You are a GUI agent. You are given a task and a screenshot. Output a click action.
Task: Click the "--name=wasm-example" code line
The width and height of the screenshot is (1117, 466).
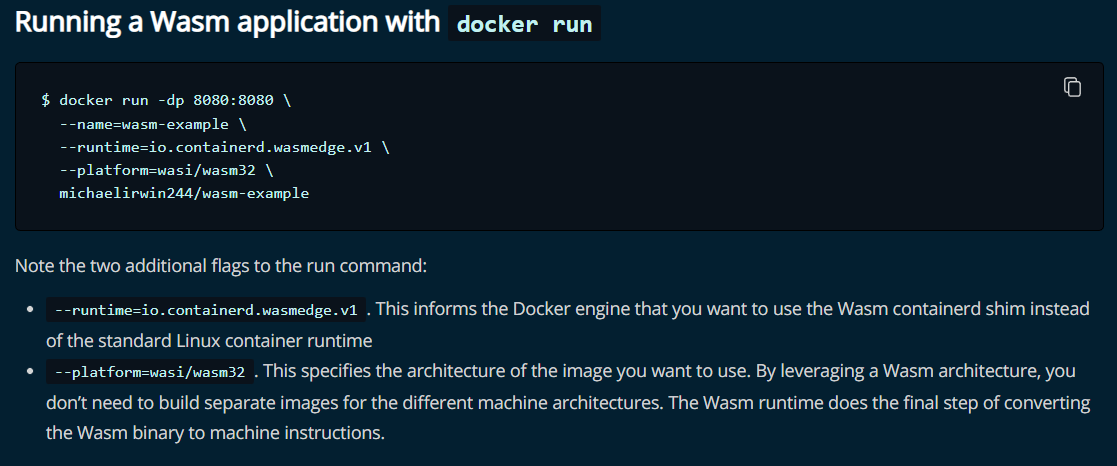(x=152, y=125)
